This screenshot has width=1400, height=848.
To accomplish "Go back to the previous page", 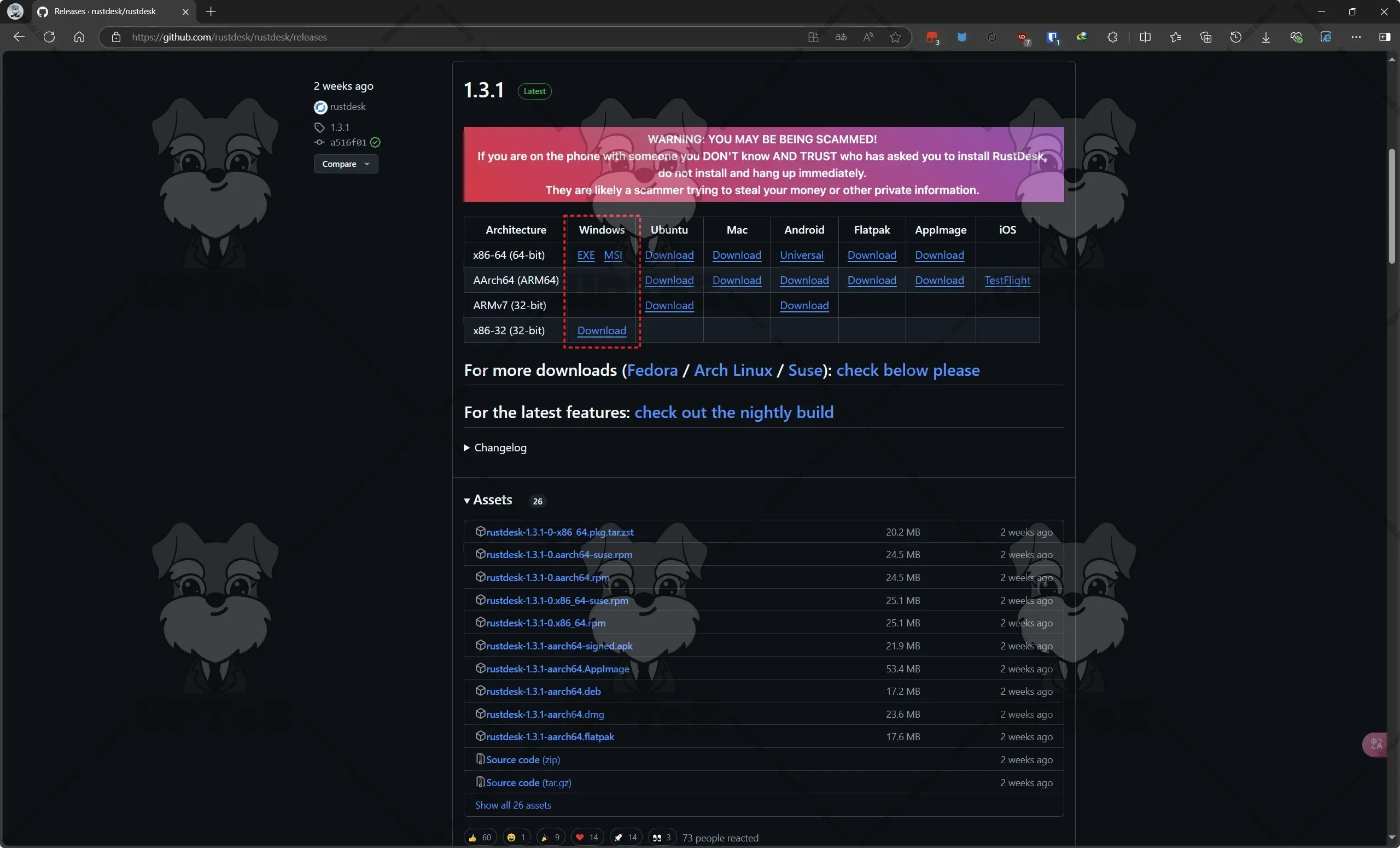I will point(19,37).
